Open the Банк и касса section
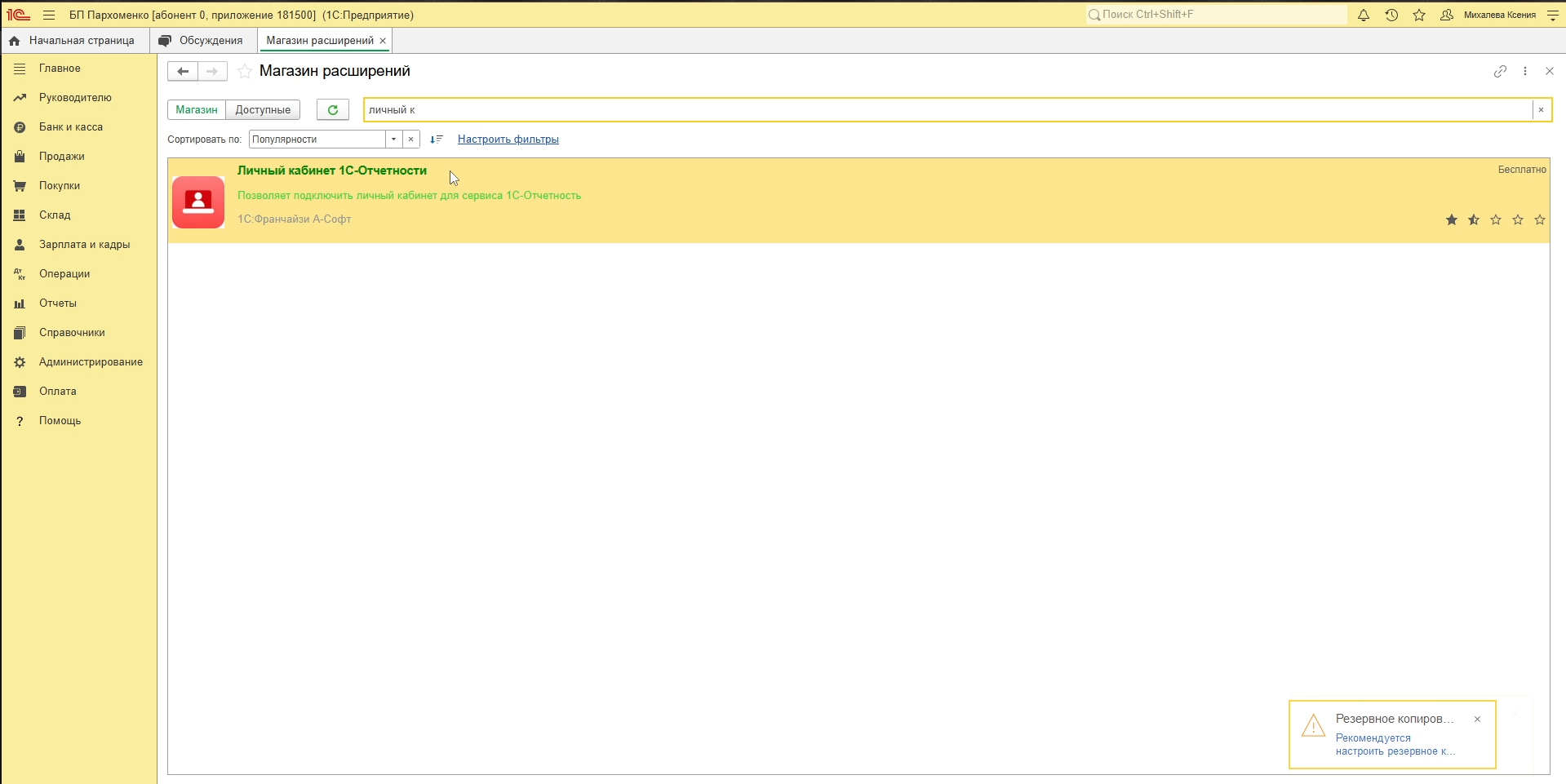The height and width of the screenshot is (784, 1566). click(x=78, y=127)
